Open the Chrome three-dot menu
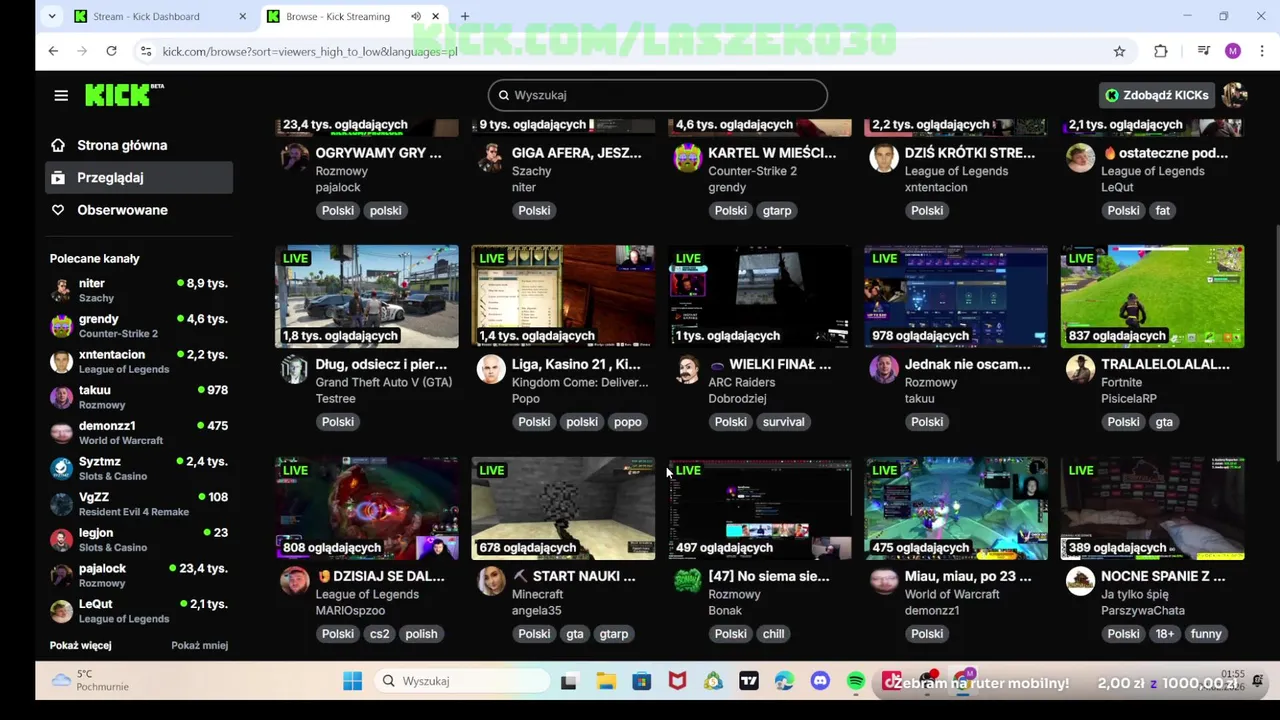This screenshot has height=720, width=1280. click(1262, 51)
